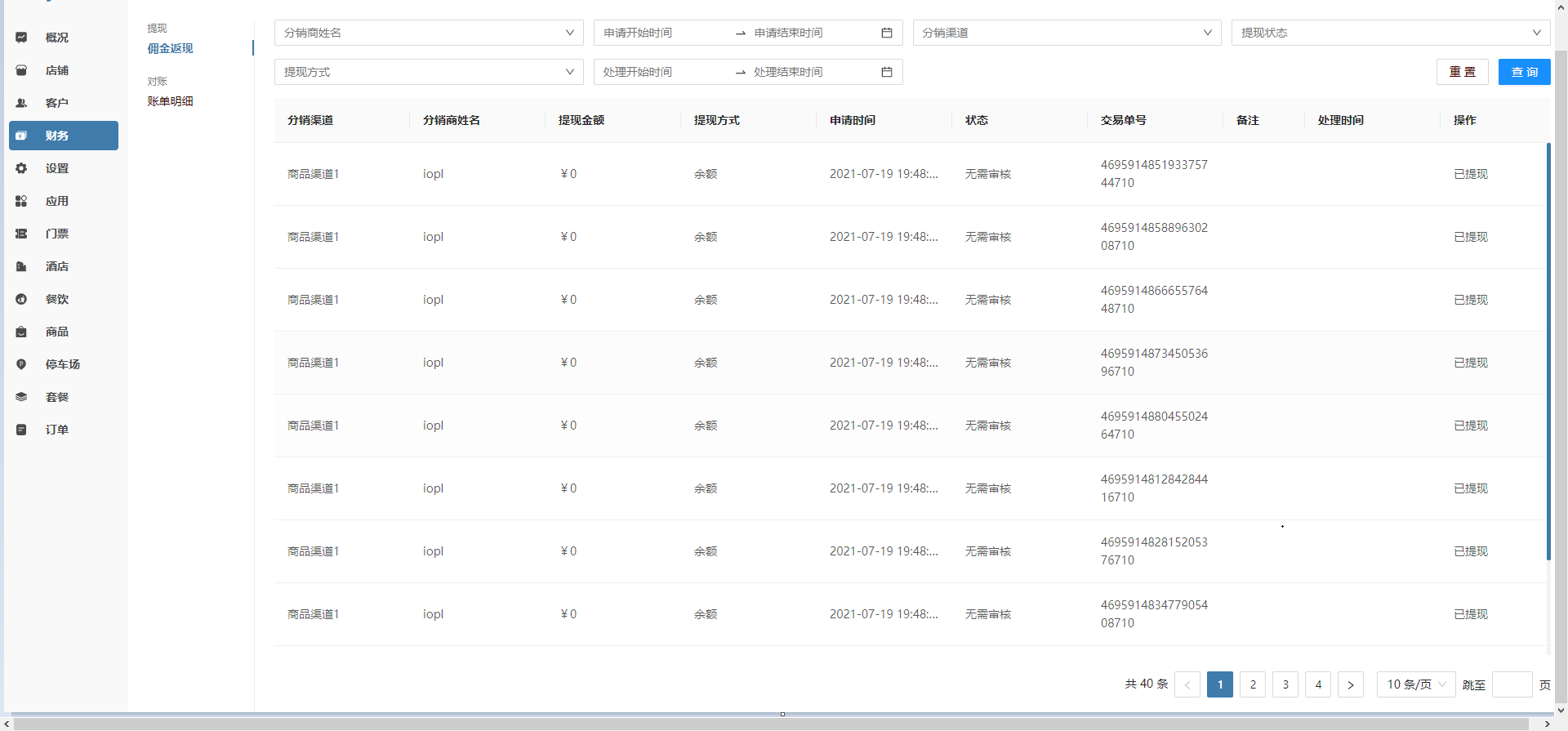The width and height of the screenshot is (1568, 731).
Task: Click calendar icon in 申请 time range
Action: [x=887, y=33]
